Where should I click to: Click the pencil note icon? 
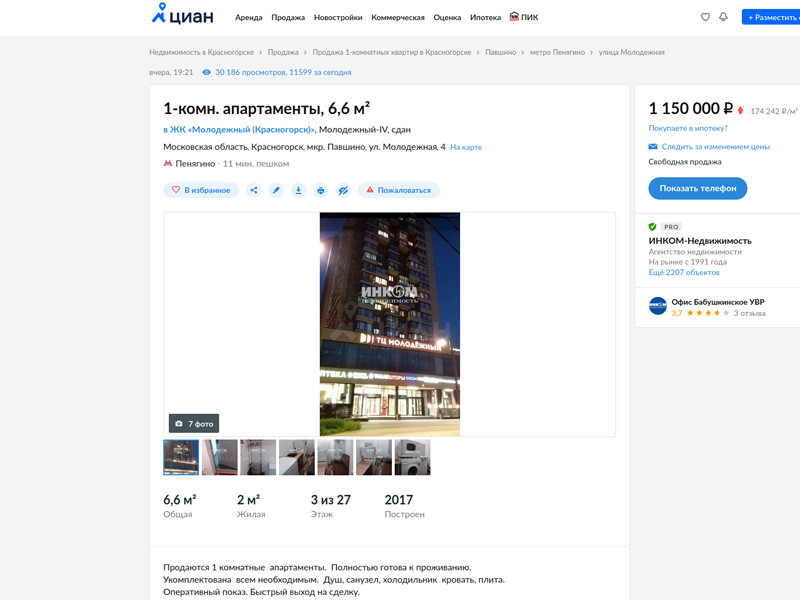[276, 190]
